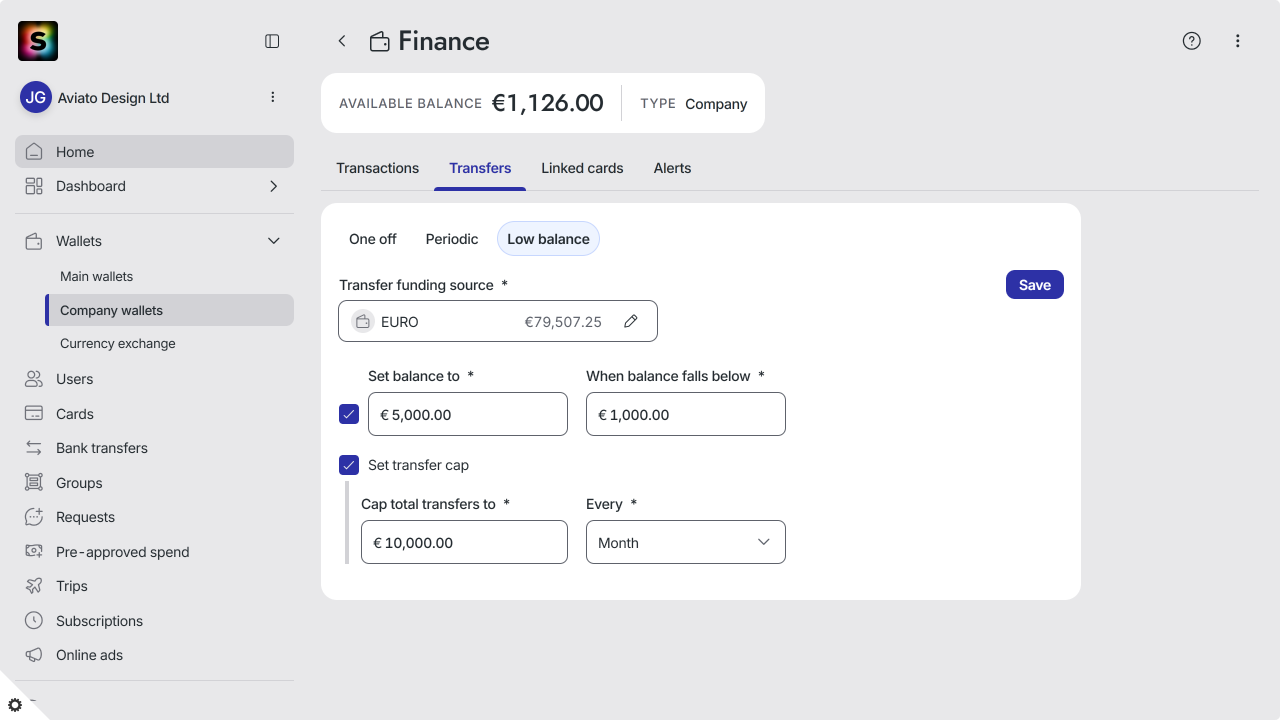Screen dimensions: 1280x720
Task: Click the Subscriptions clock icon
Action: pos(34,621)
